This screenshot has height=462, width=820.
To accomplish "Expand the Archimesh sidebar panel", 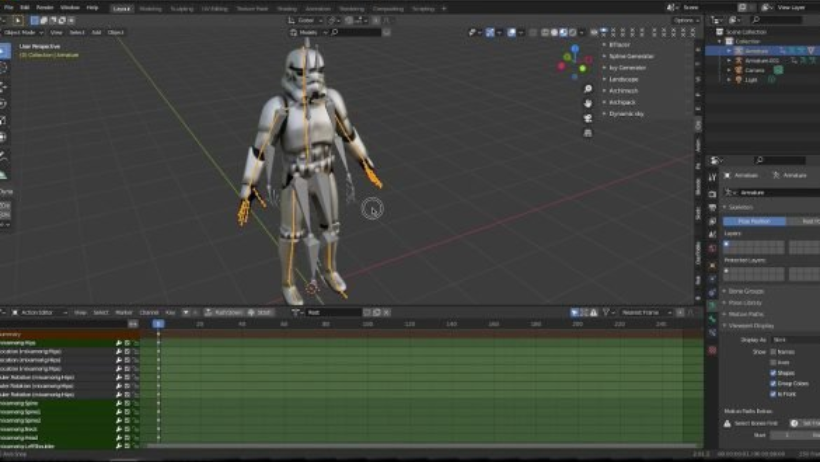I will click(x=621, y=91).
